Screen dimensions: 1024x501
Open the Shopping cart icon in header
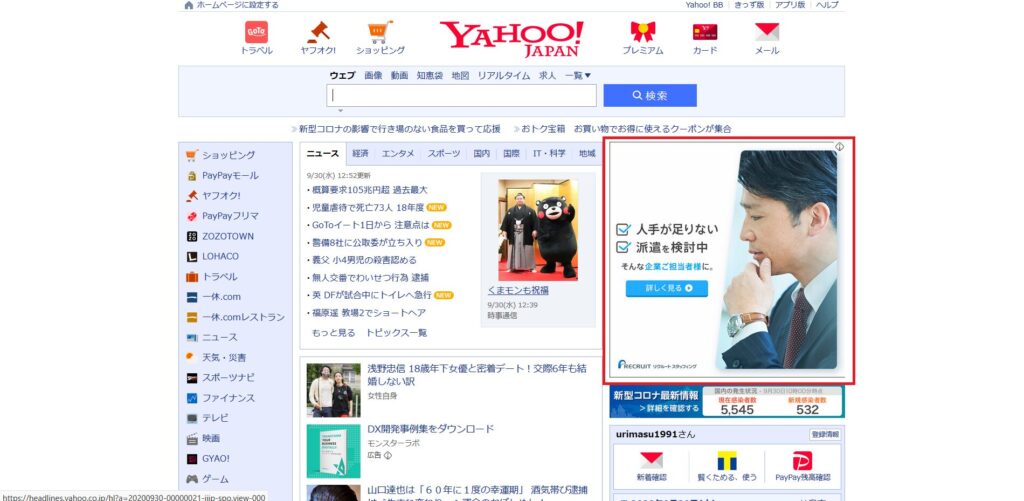380,32
